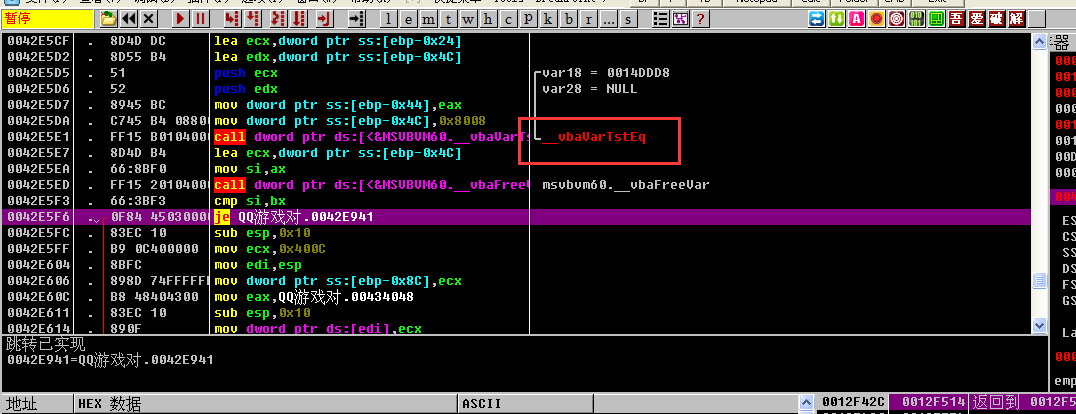The height and width of the screenshot is (414, 1076).
Task: Show the Breakpoints window with the 'b' button
Action: pyautogui.click(x=569, y=19)
